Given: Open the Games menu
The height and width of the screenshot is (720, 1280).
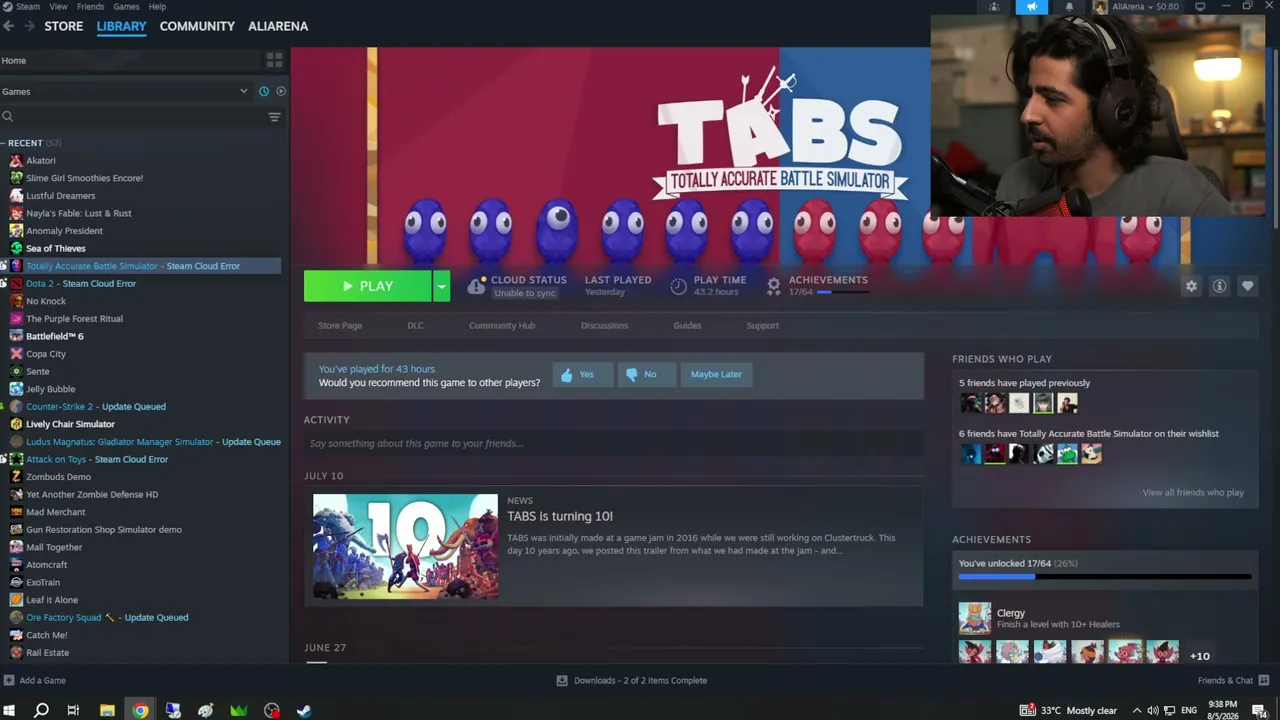Looking at the screenshot, I should tap(126, 7).
